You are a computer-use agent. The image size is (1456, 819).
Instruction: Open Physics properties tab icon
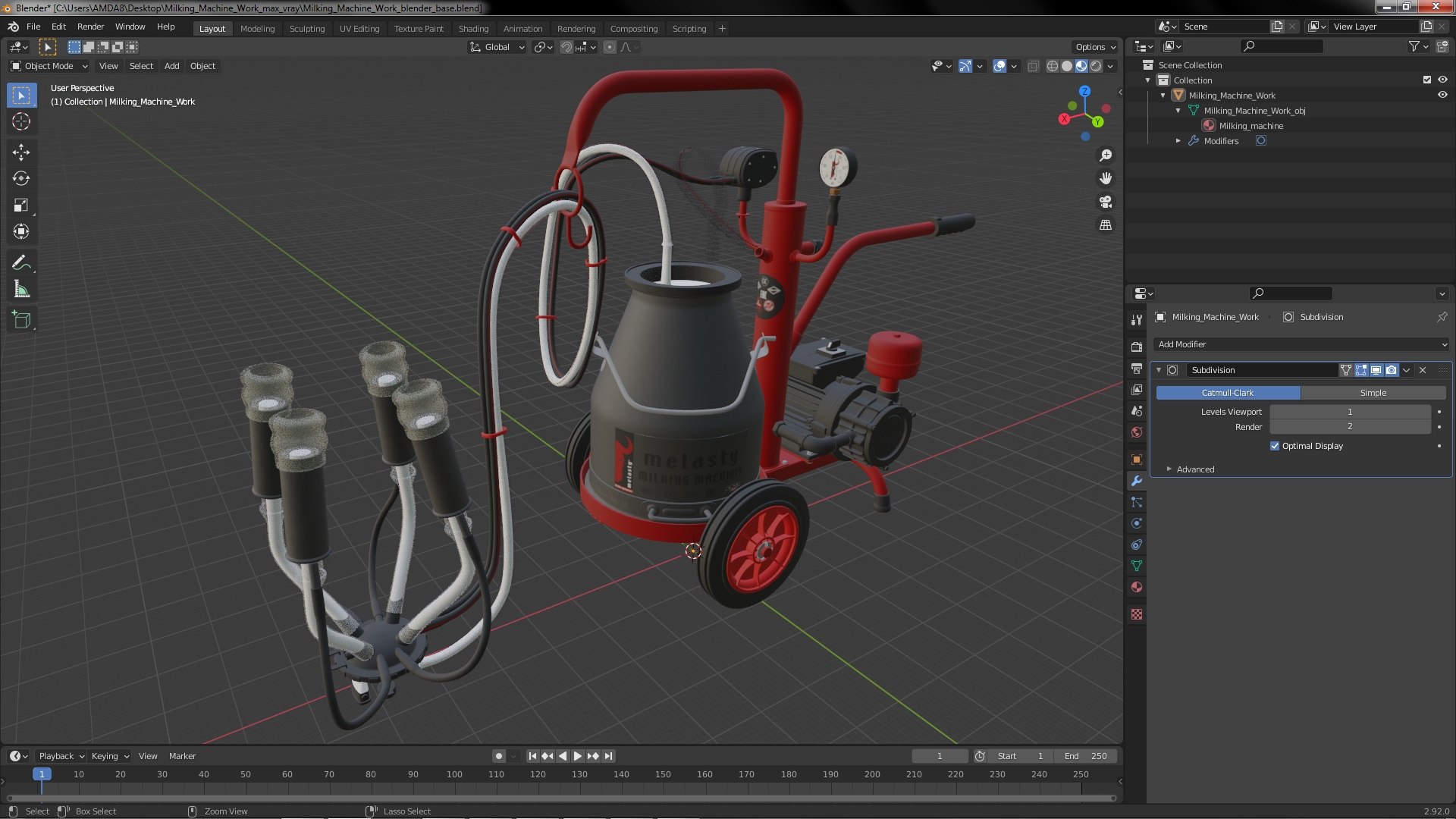click(1136, 523)
